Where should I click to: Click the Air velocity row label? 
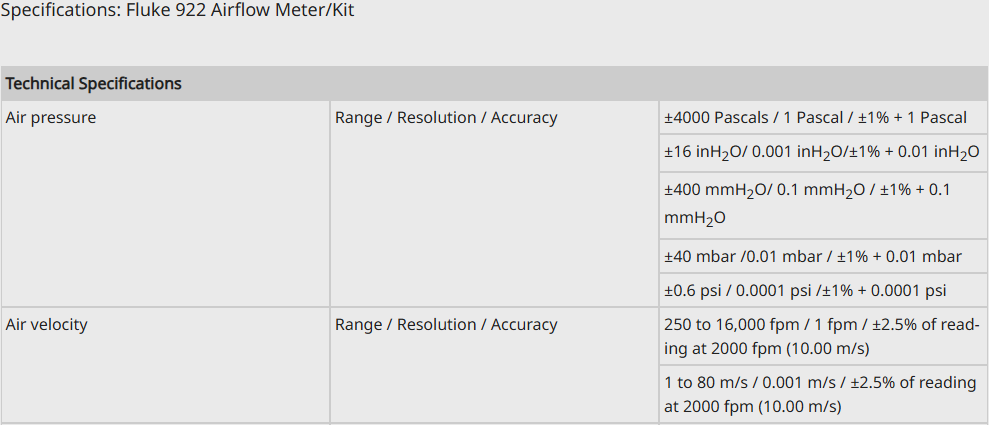tap(46, 325)
